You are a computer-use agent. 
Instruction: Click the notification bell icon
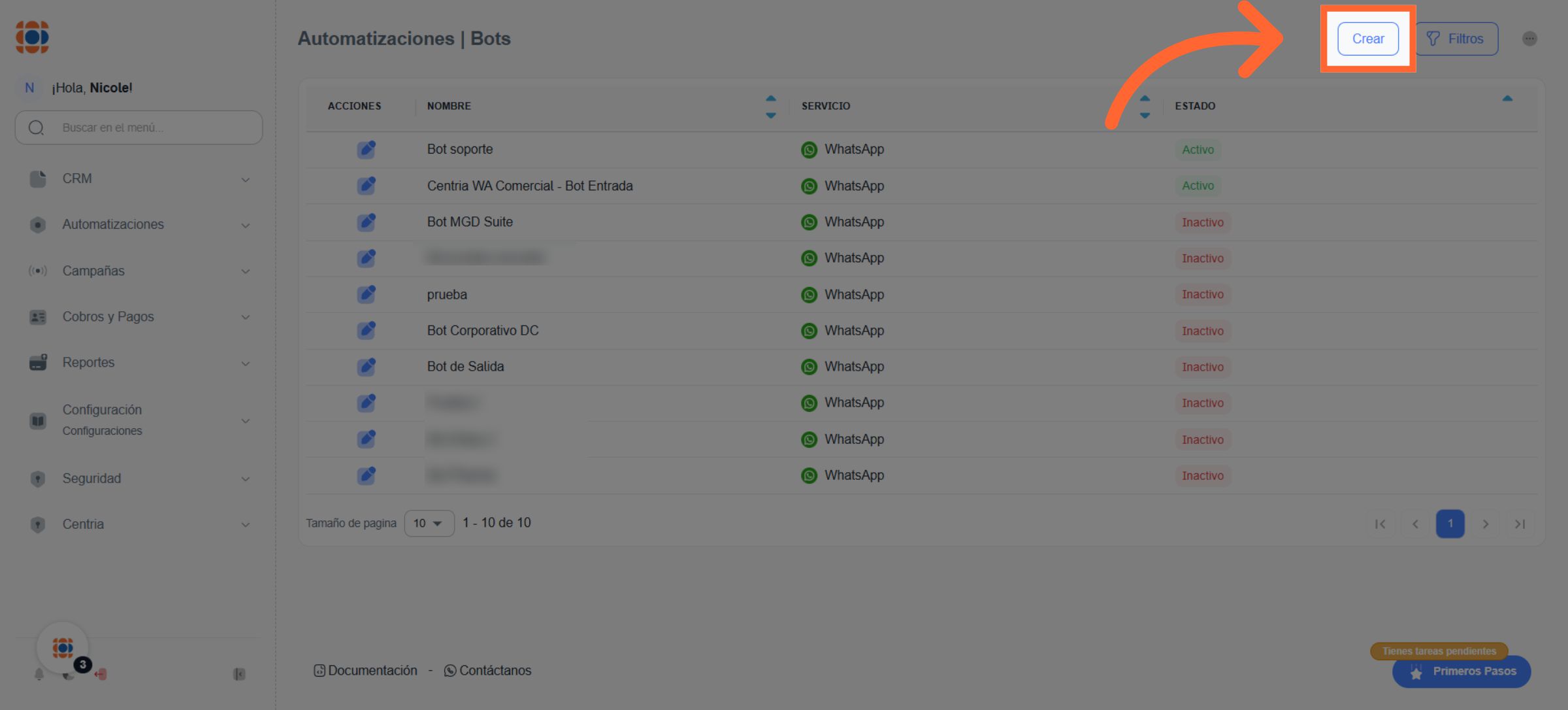pyautogui.click(x=39, y=674)
